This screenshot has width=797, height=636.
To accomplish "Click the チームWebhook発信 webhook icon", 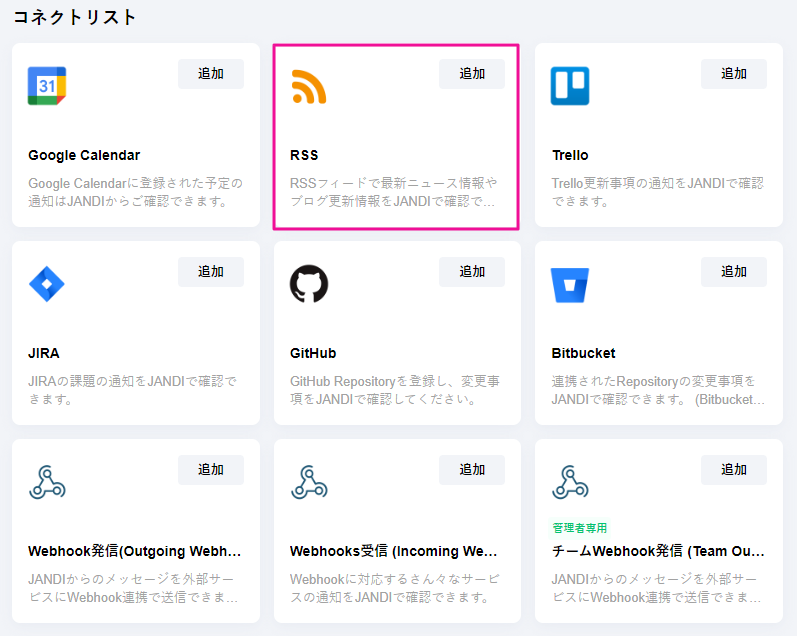I will (x=570, y=482).
